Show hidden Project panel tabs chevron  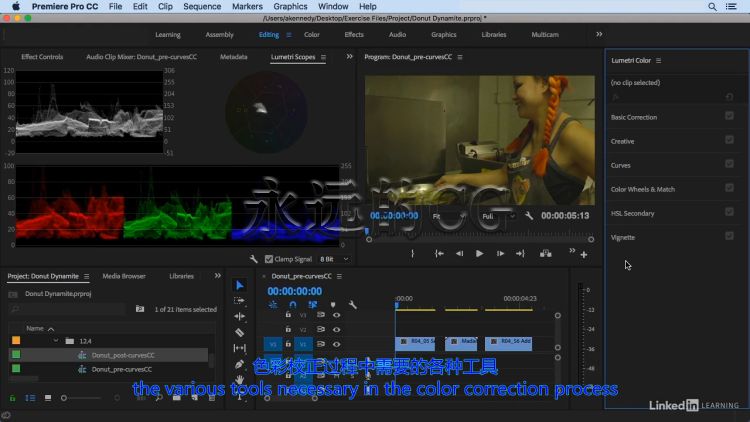click(218, 276)
